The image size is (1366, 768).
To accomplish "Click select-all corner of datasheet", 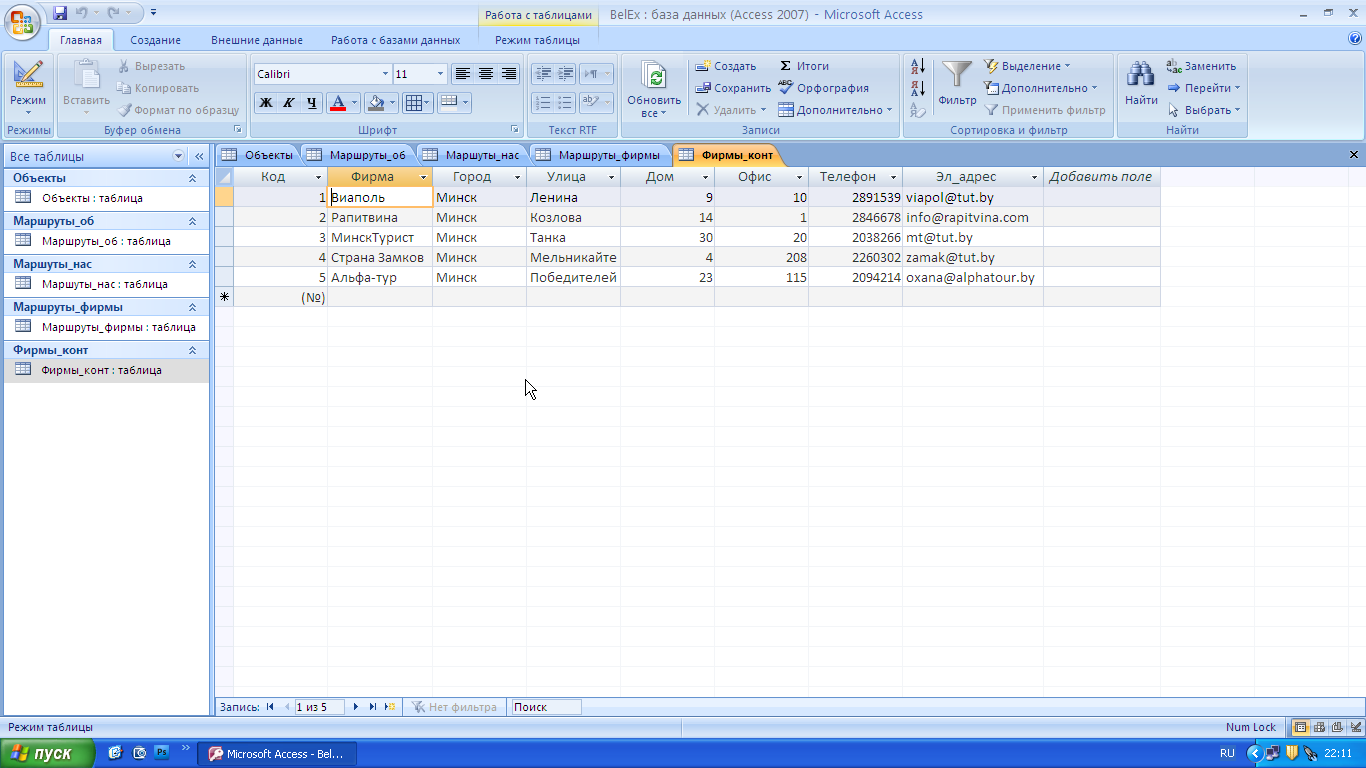I will tap(224, 177).
